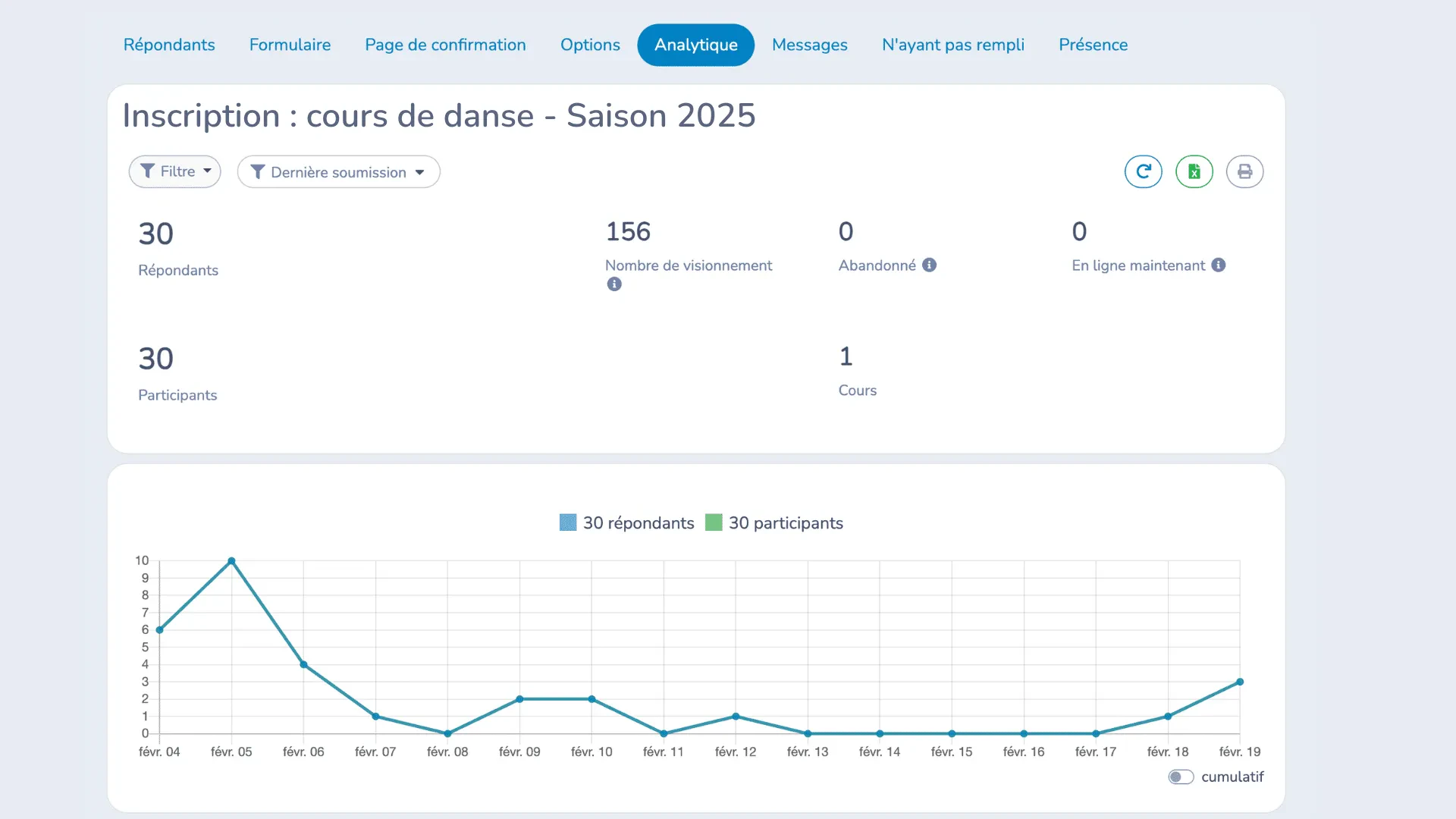Click the green 30 participants legend swatch
The image size is (1456, 819).
coord(714,522)
